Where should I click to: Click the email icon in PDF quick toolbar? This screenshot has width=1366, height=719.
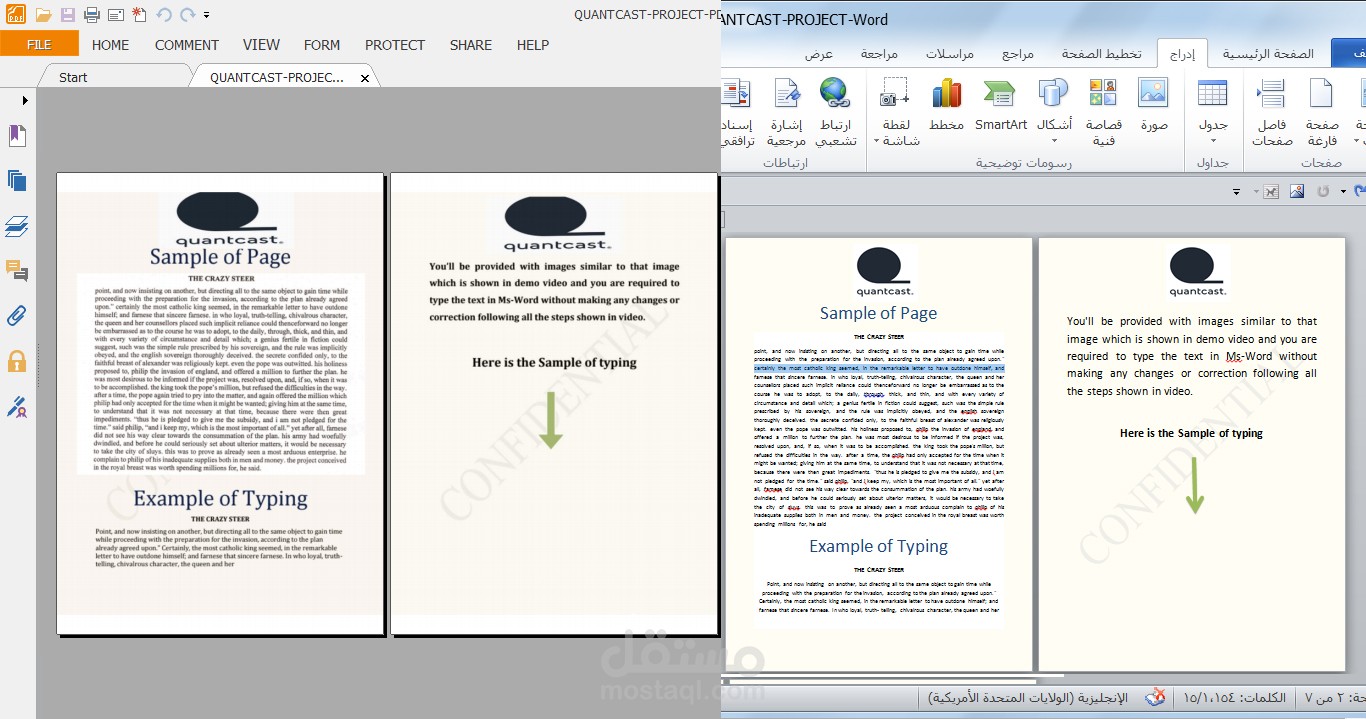click(x=115, y=15)
